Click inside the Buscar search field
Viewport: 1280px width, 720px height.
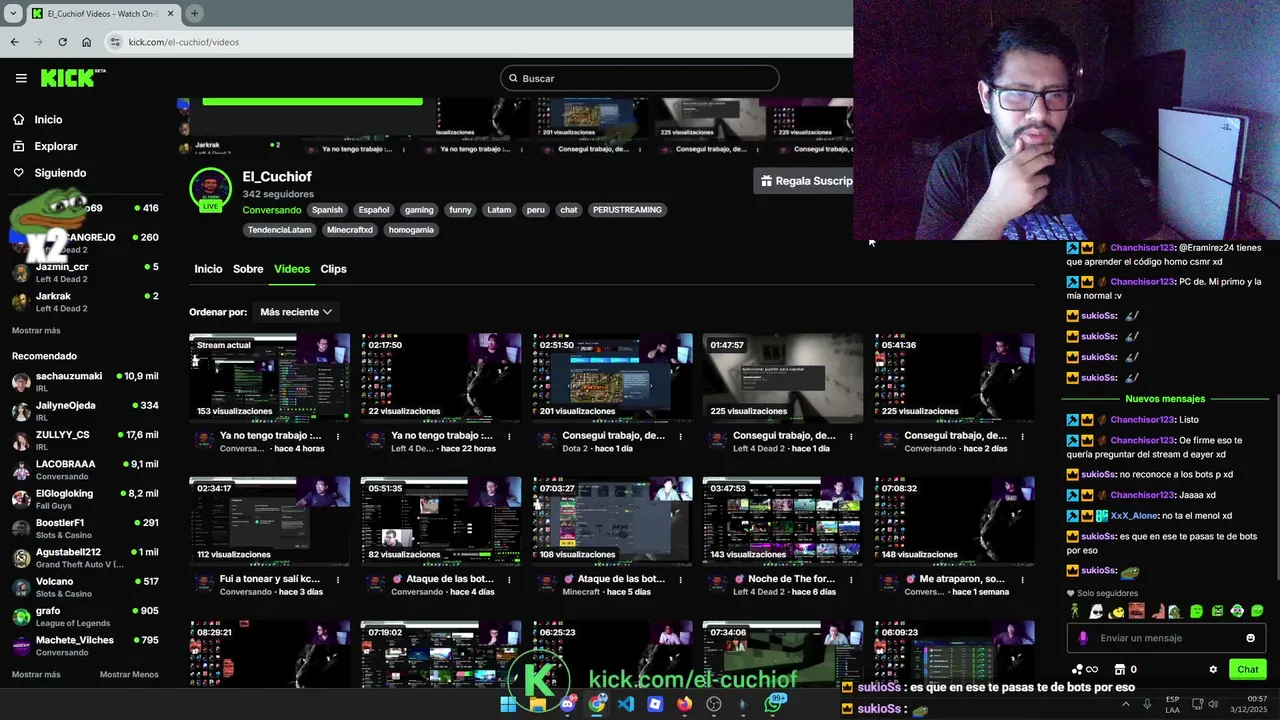tap(640, 78)
